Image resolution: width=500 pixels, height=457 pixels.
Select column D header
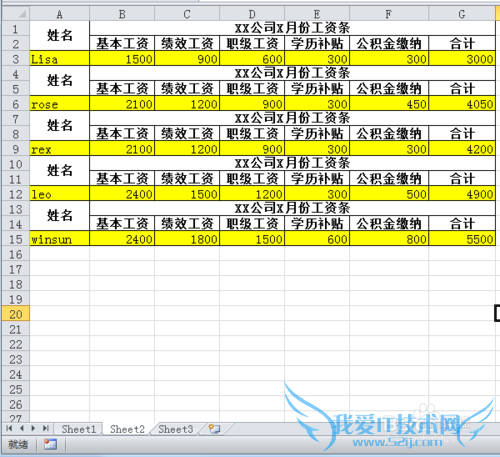coord(252,14)
